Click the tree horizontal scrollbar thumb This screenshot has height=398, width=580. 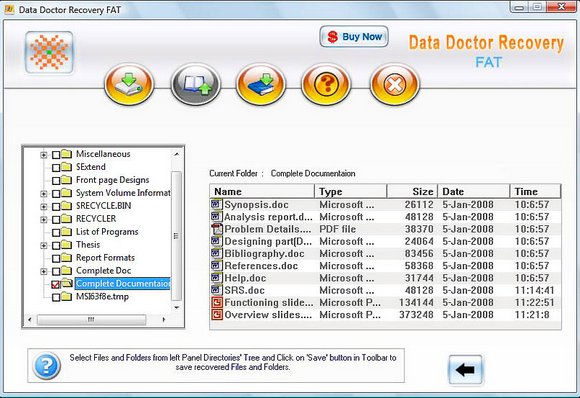[x=91, y=320]
